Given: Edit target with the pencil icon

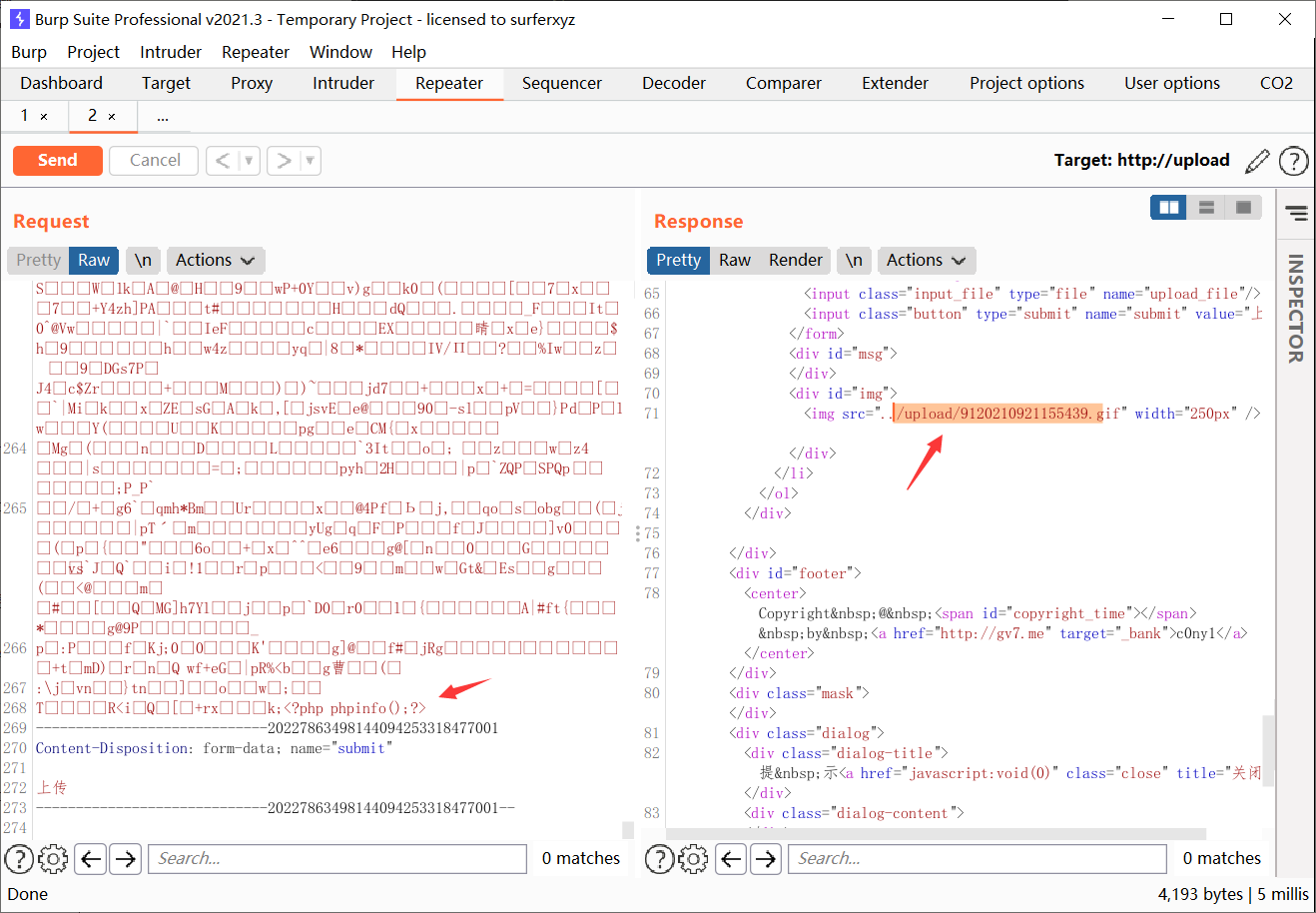Looking at the screenshot, I should 1258,160.
